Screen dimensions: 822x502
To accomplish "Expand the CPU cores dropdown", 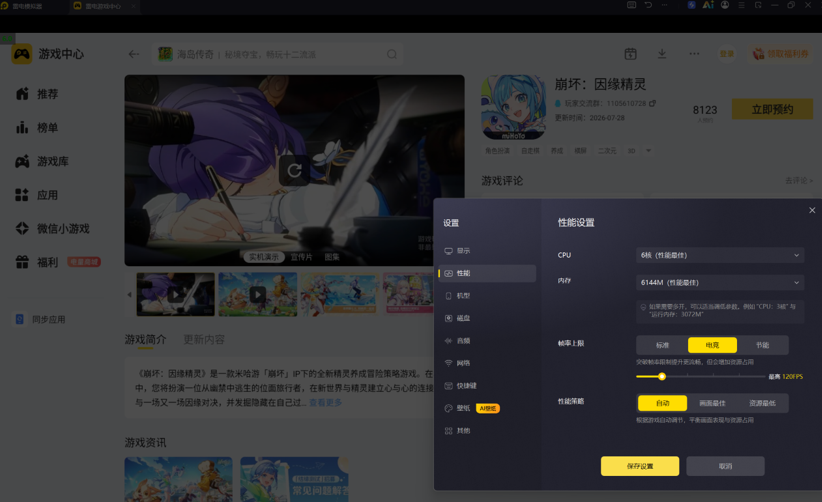I will click(x=719, y=255).
